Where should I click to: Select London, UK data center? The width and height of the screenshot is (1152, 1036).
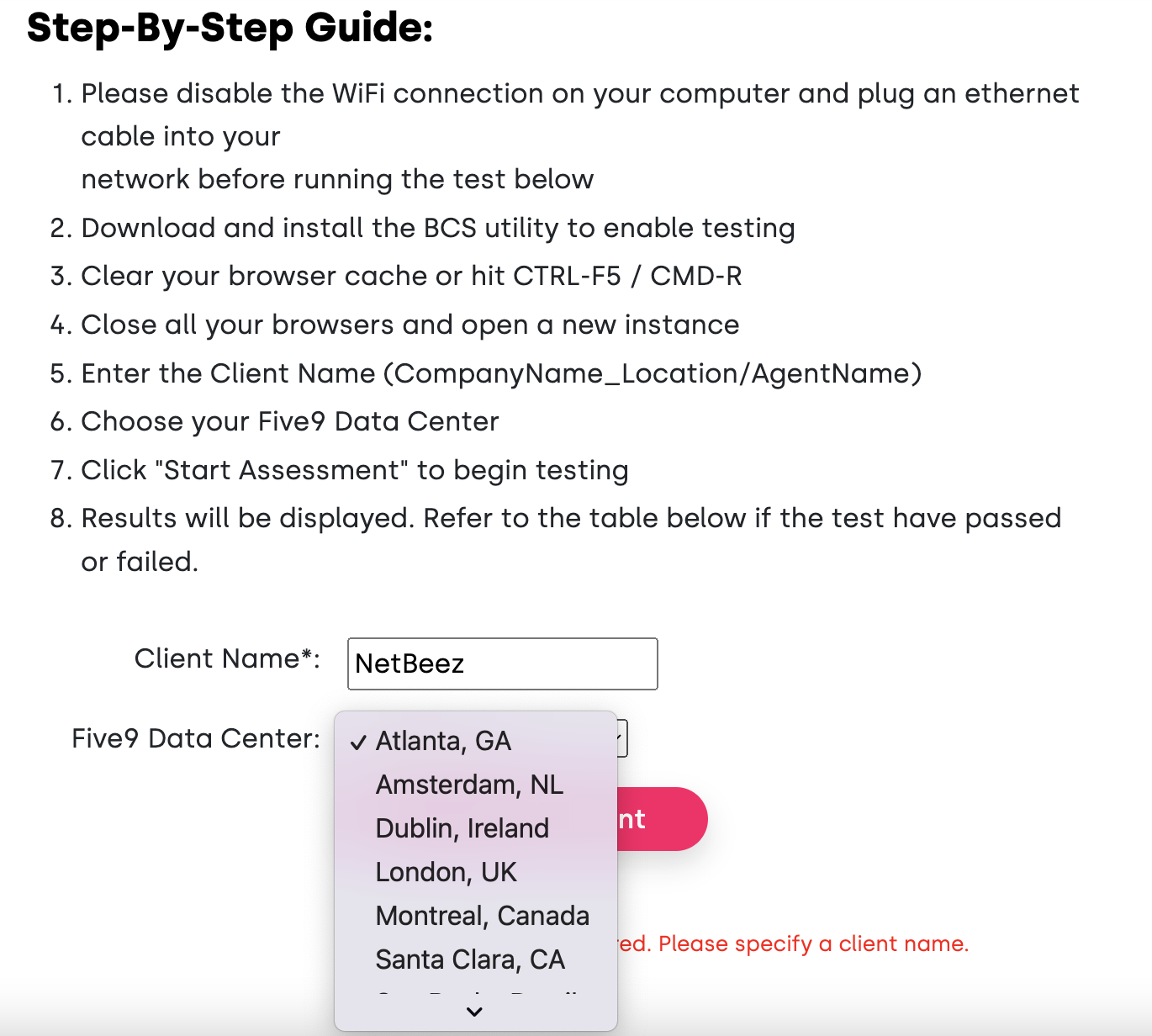pos(476,872)
